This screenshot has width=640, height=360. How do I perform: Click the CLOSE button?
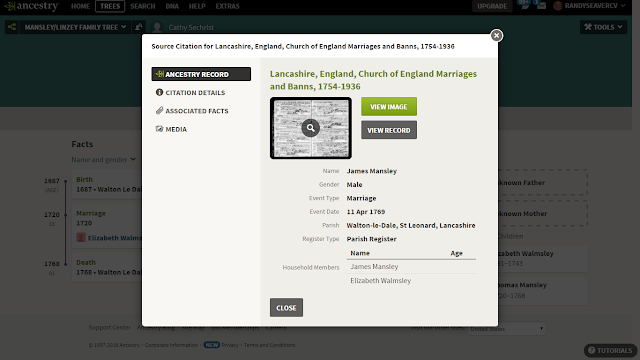click(286, 307)
